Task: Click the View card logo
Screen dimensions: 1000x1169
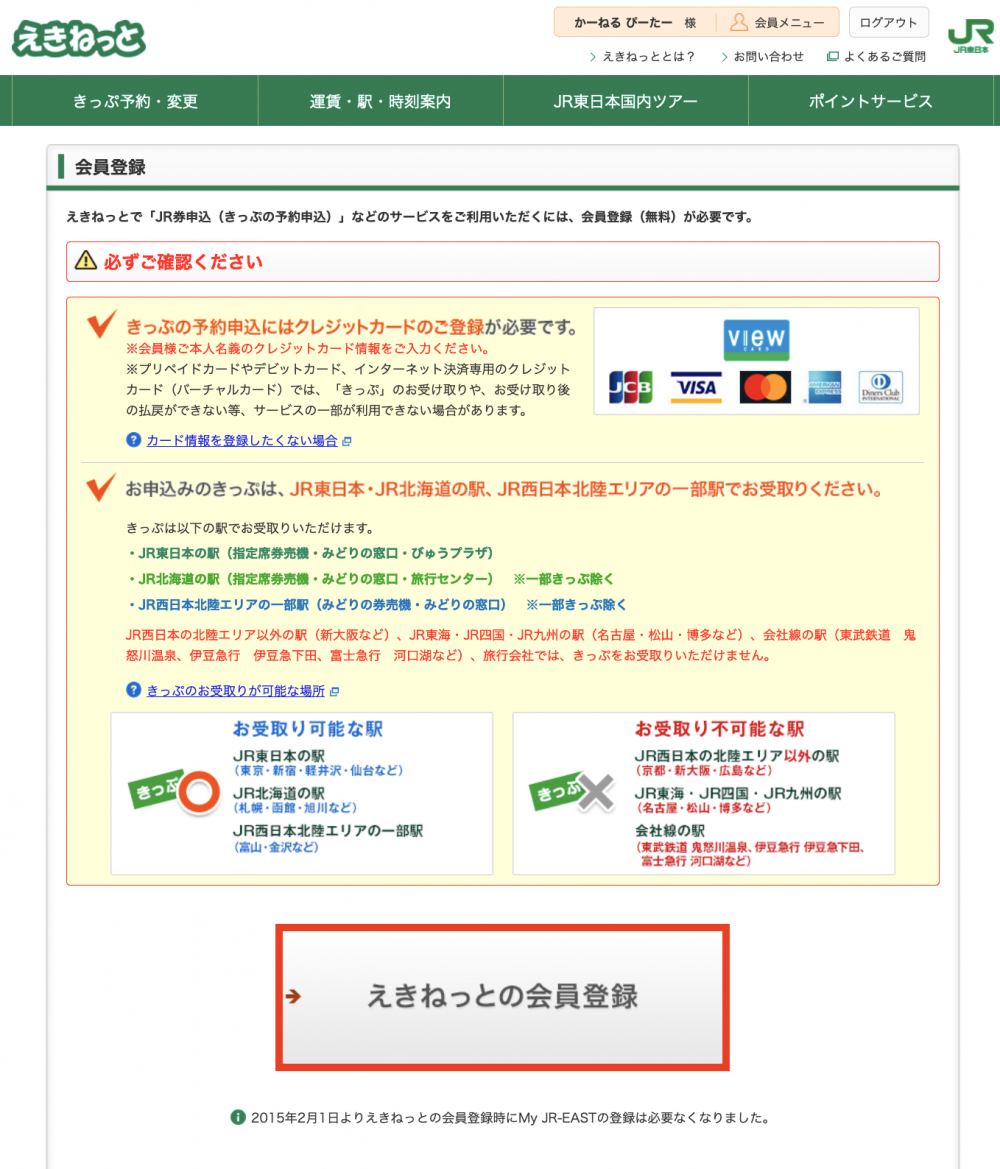Action: tap(756, 340)
